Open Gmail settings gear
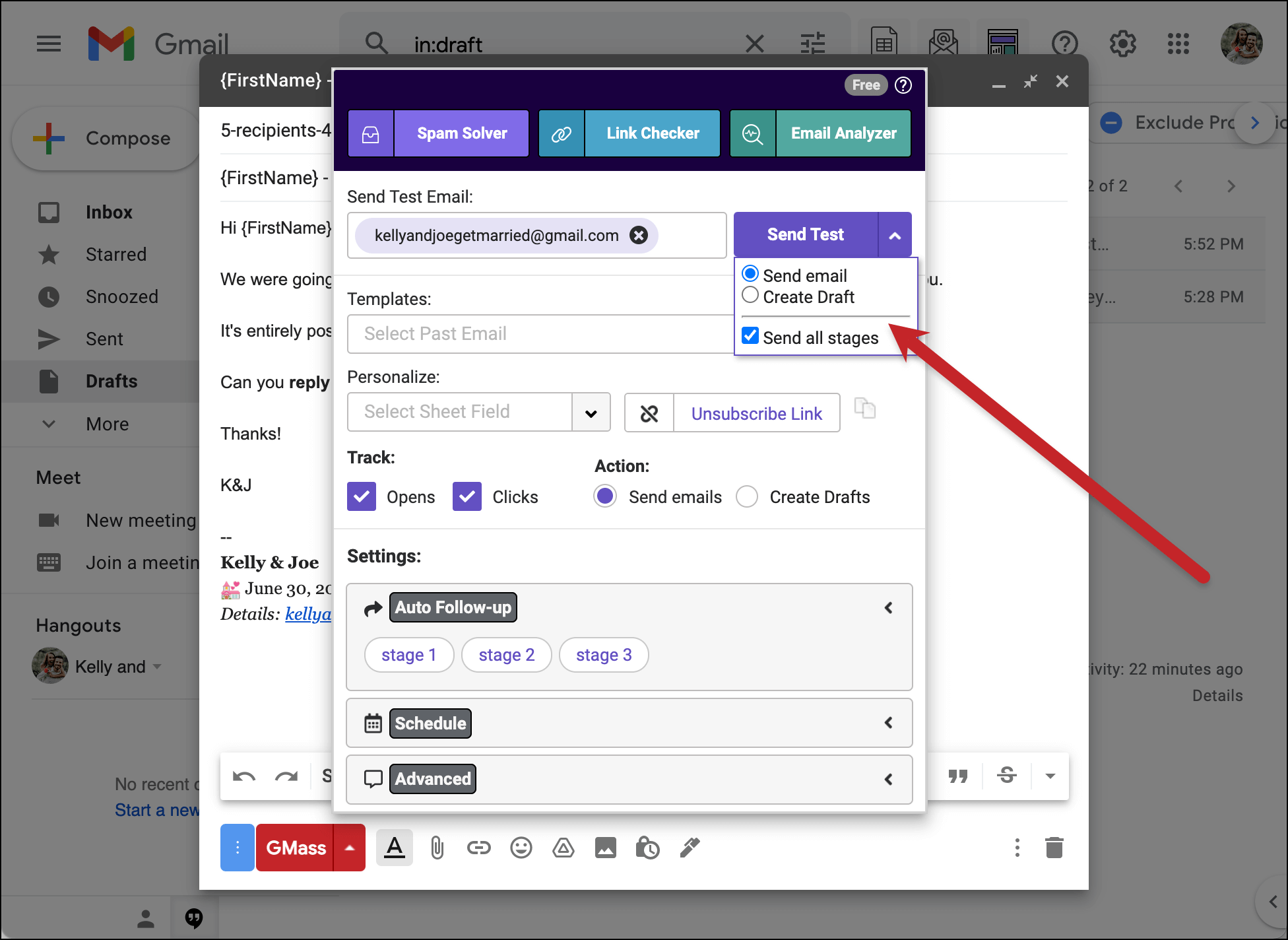Image resolution: width=1288 pixels, height=940 pixels. click(x=1123, y=44)
